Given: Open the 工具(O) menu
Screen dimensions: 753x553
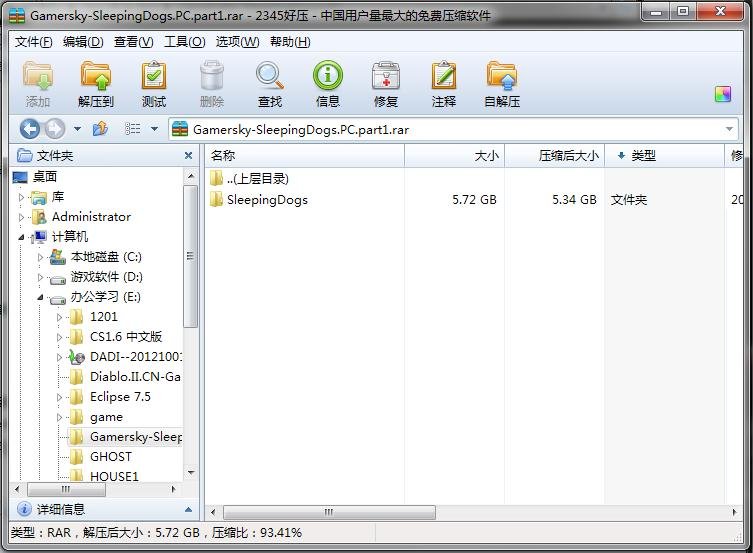Looking at the screenshot, I should pyautogui.click(x=184, y=42).
